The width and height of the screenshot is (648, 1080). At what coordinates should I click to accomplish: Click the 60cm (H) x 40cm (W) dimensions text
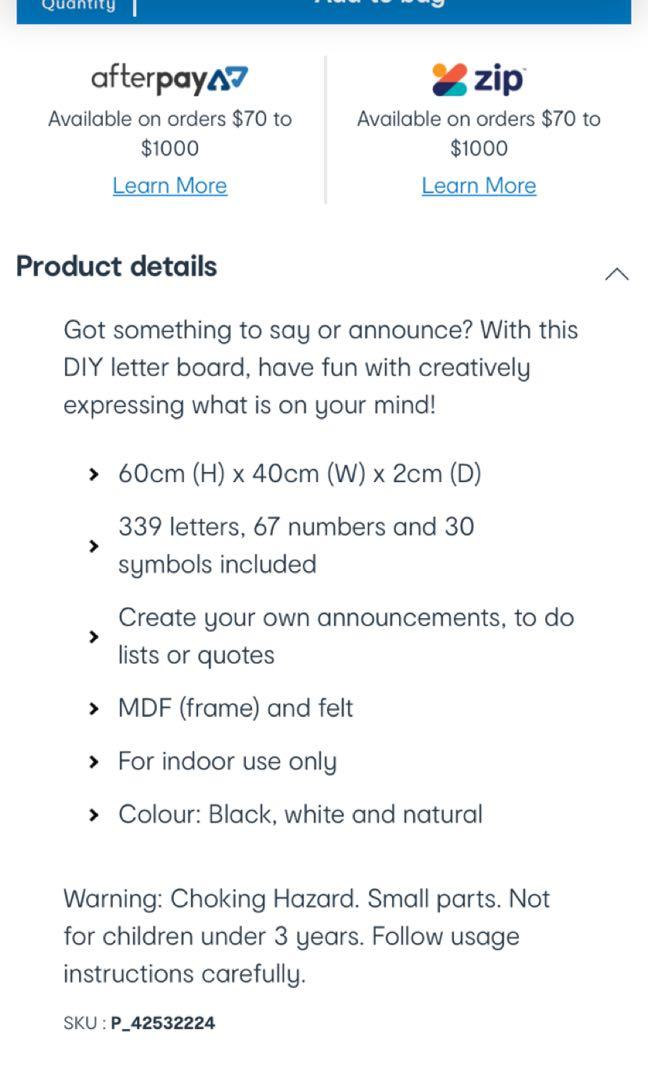click(299, 473)
